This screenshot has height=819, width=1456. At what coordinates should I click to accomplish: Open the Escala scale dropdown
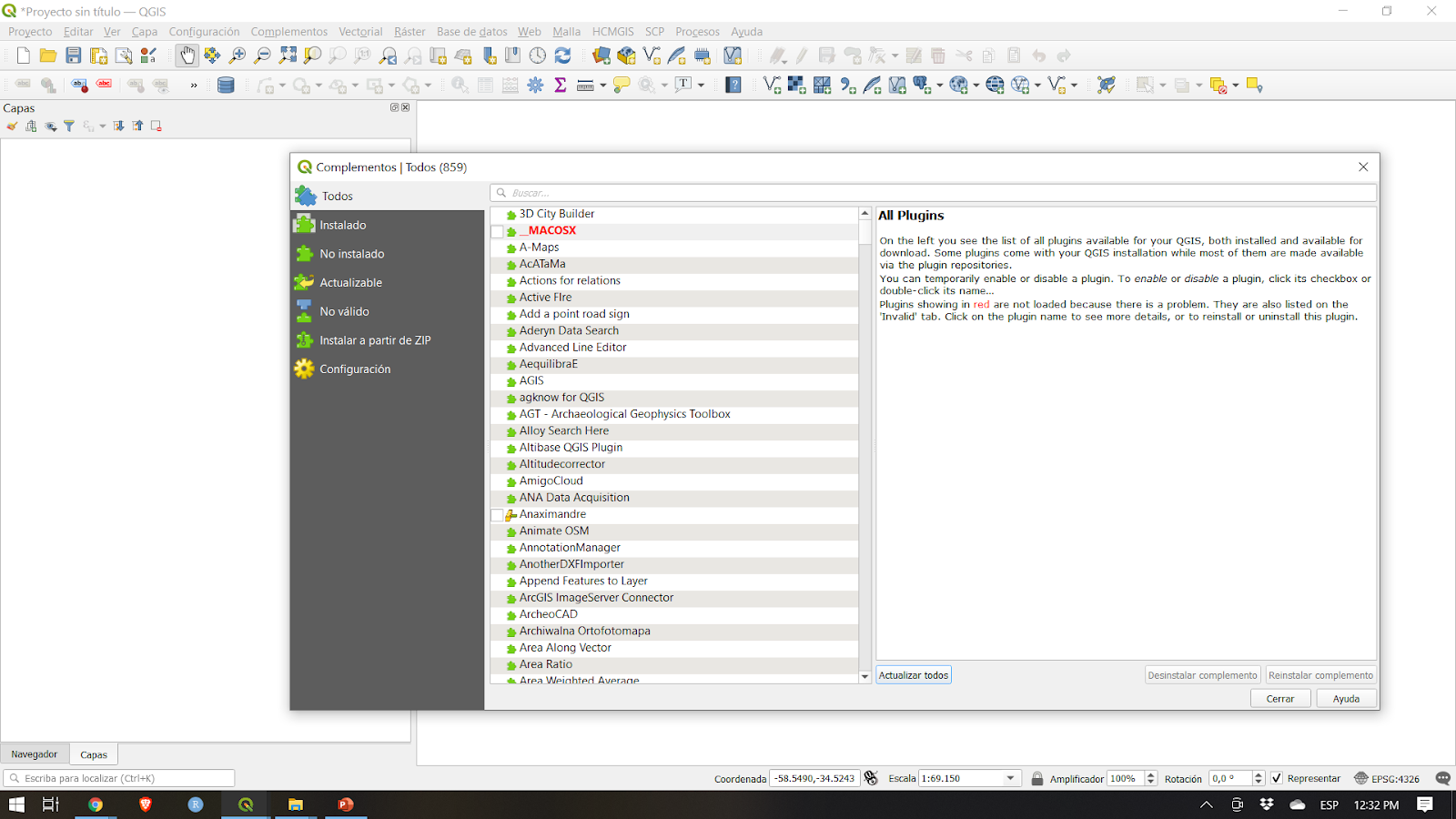1010,778
